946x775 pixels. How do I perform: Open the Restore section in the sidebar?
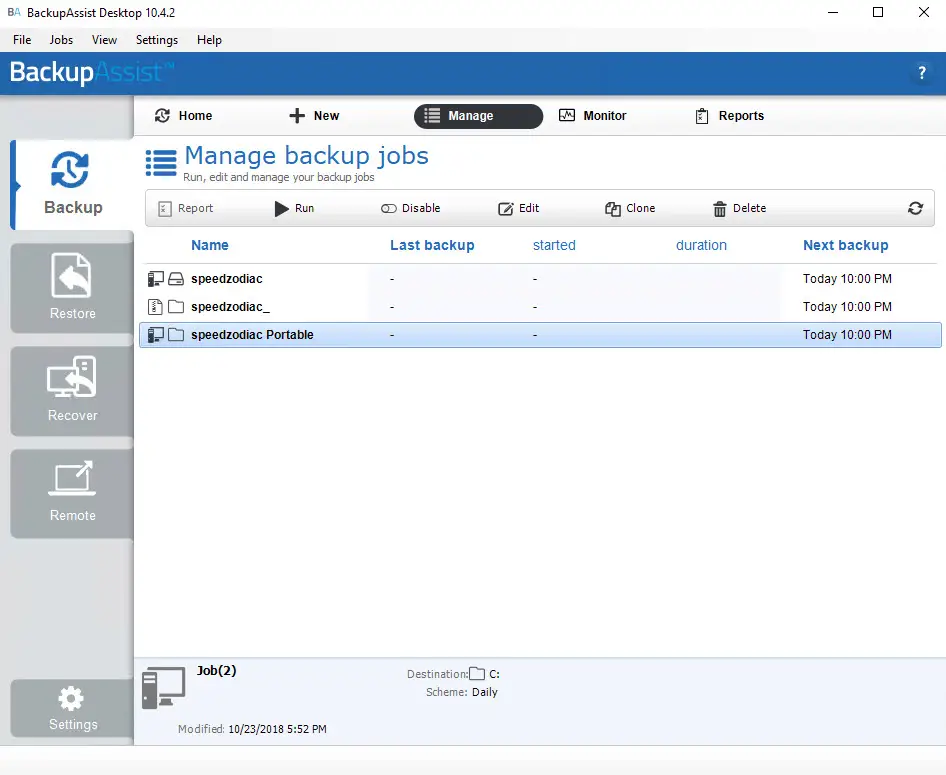[x=72, y=288]
